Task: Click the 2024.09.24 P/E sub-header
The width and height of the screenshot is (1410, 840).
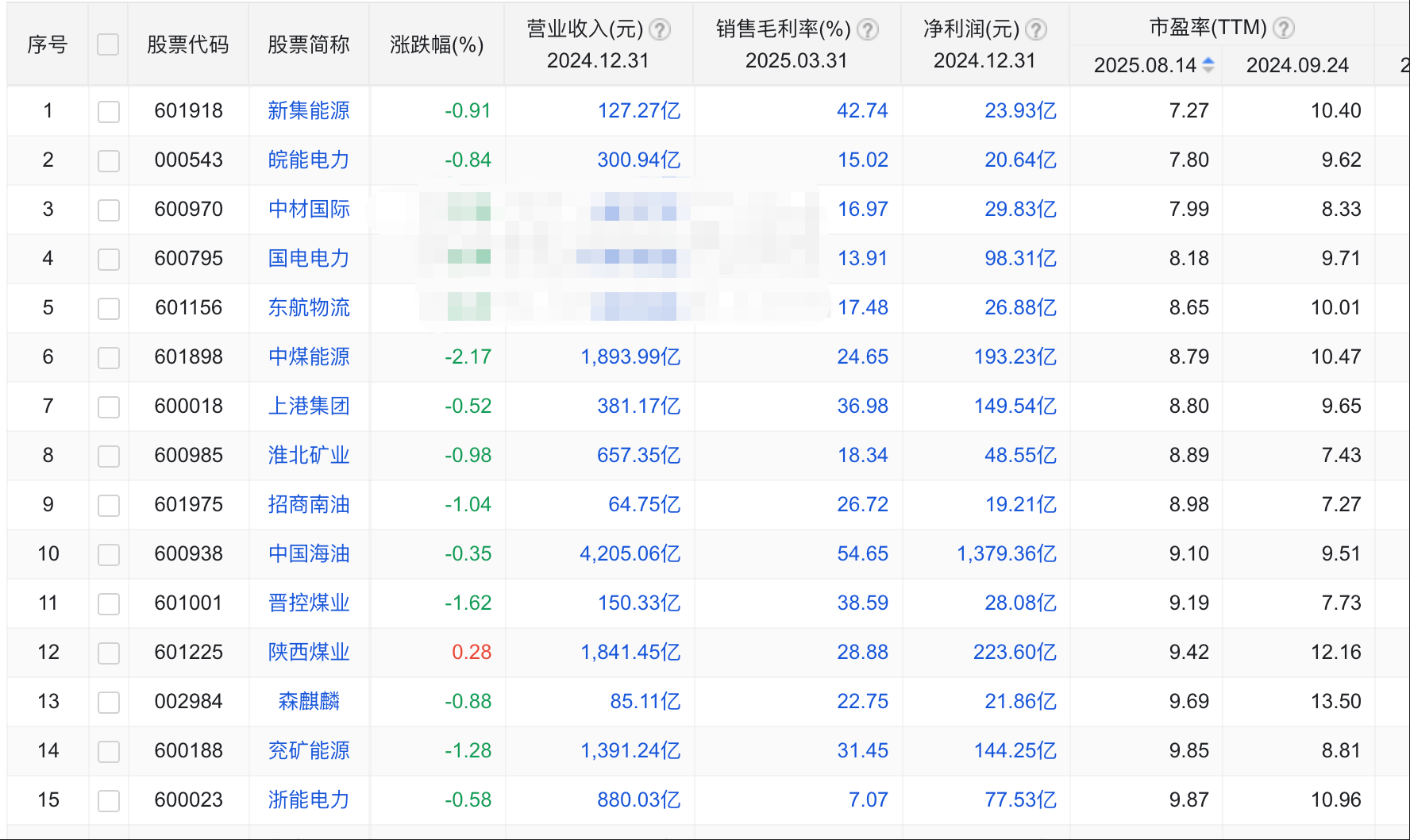Action: tap(1297, 65)
